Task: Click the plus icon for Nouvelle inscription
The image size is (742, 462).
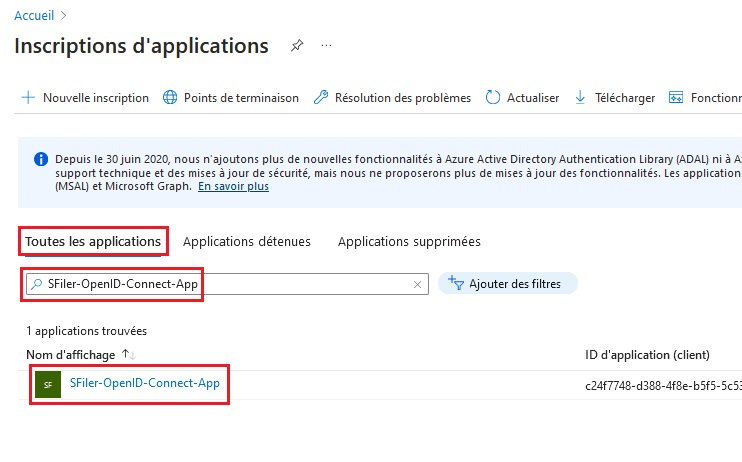Action: coord(28,98)
